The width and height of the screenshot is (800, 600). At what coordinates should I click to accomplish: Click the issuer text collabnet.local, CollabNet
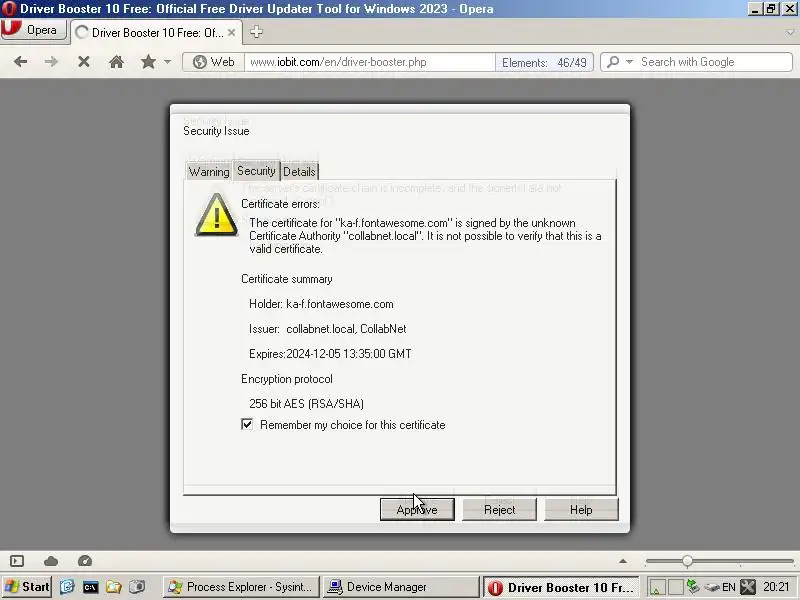346,329
